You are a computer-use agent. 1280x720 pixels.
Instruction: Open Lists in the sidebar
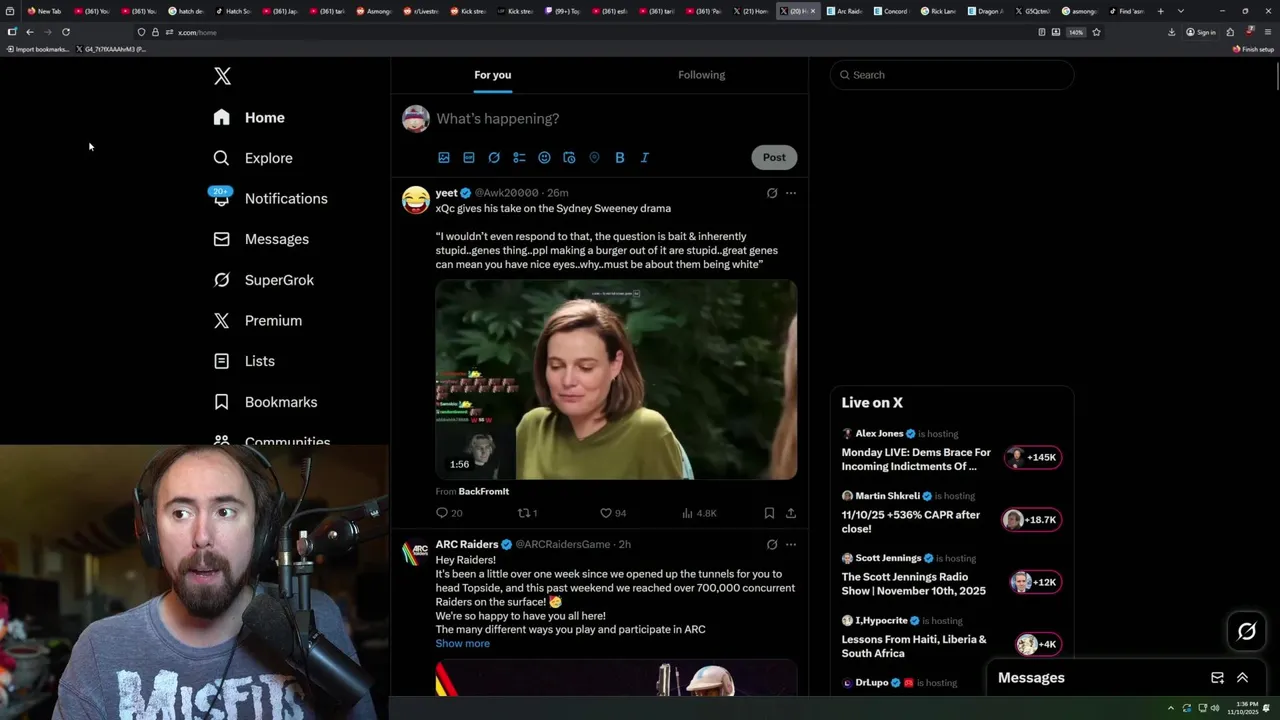[x=244, y=361]
